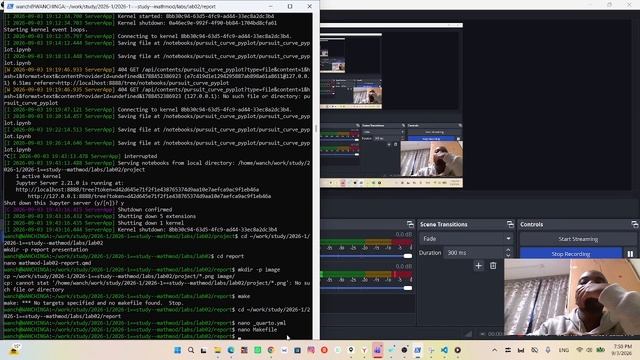
Task: Click 'Starting kernel event loops.' line
Action: click(x=46, y=29)
